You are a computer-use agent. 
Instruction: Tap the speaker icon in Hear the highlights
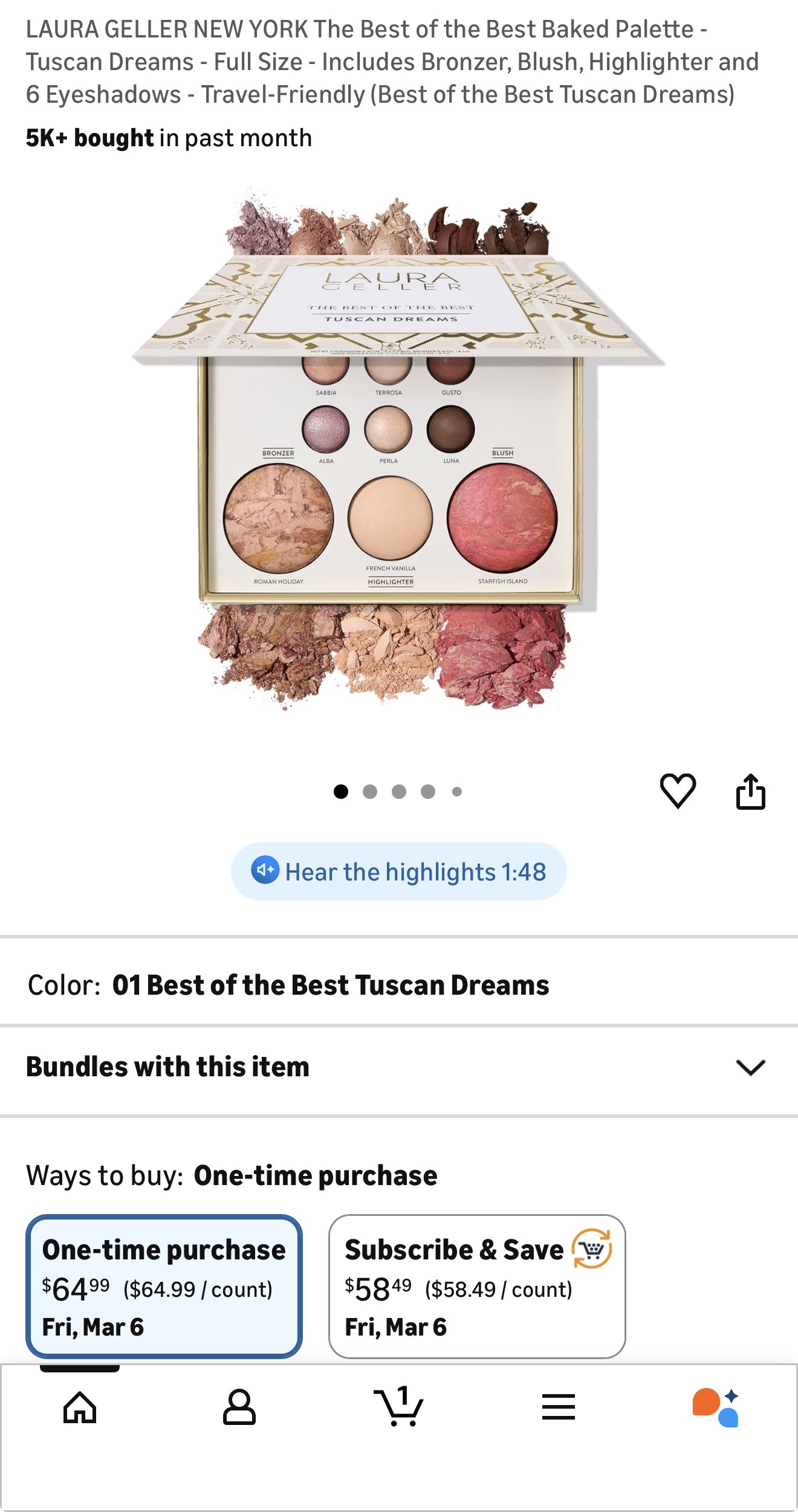pos(265,870)
